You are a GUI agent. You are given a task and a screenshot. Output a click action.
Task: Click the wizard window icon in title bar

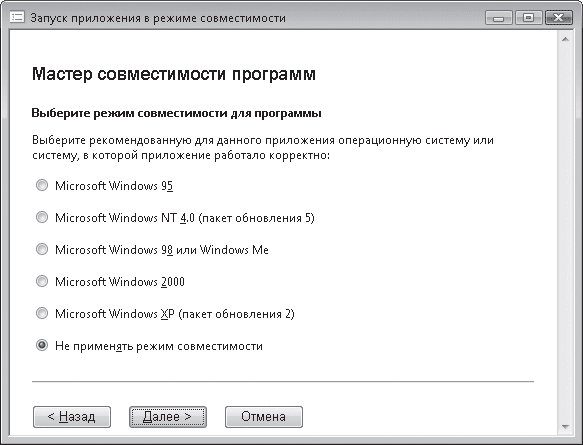coord(17,17)
